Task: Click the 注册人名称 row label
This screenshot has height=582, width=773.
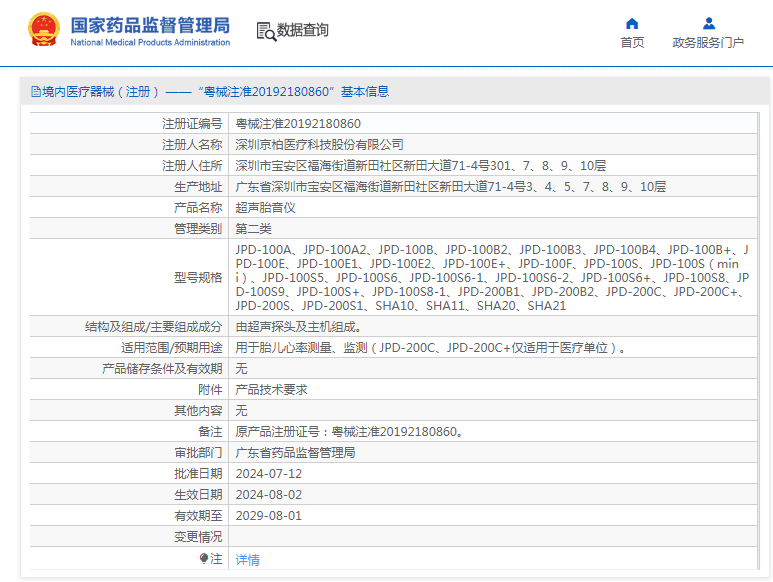Action: [x=192, y=144]
